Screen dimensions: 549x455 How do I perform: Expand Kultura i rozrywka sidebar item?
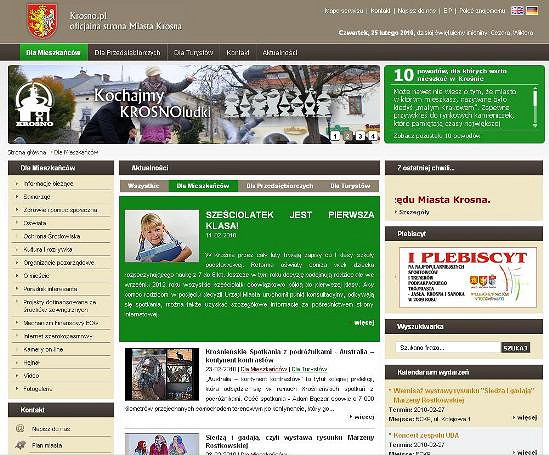pyautogui.click(x=48, y=250)
